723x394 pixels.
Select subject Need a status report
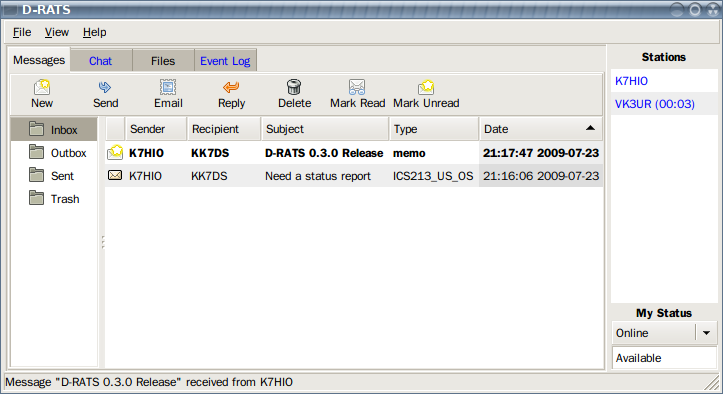point(318,176)
